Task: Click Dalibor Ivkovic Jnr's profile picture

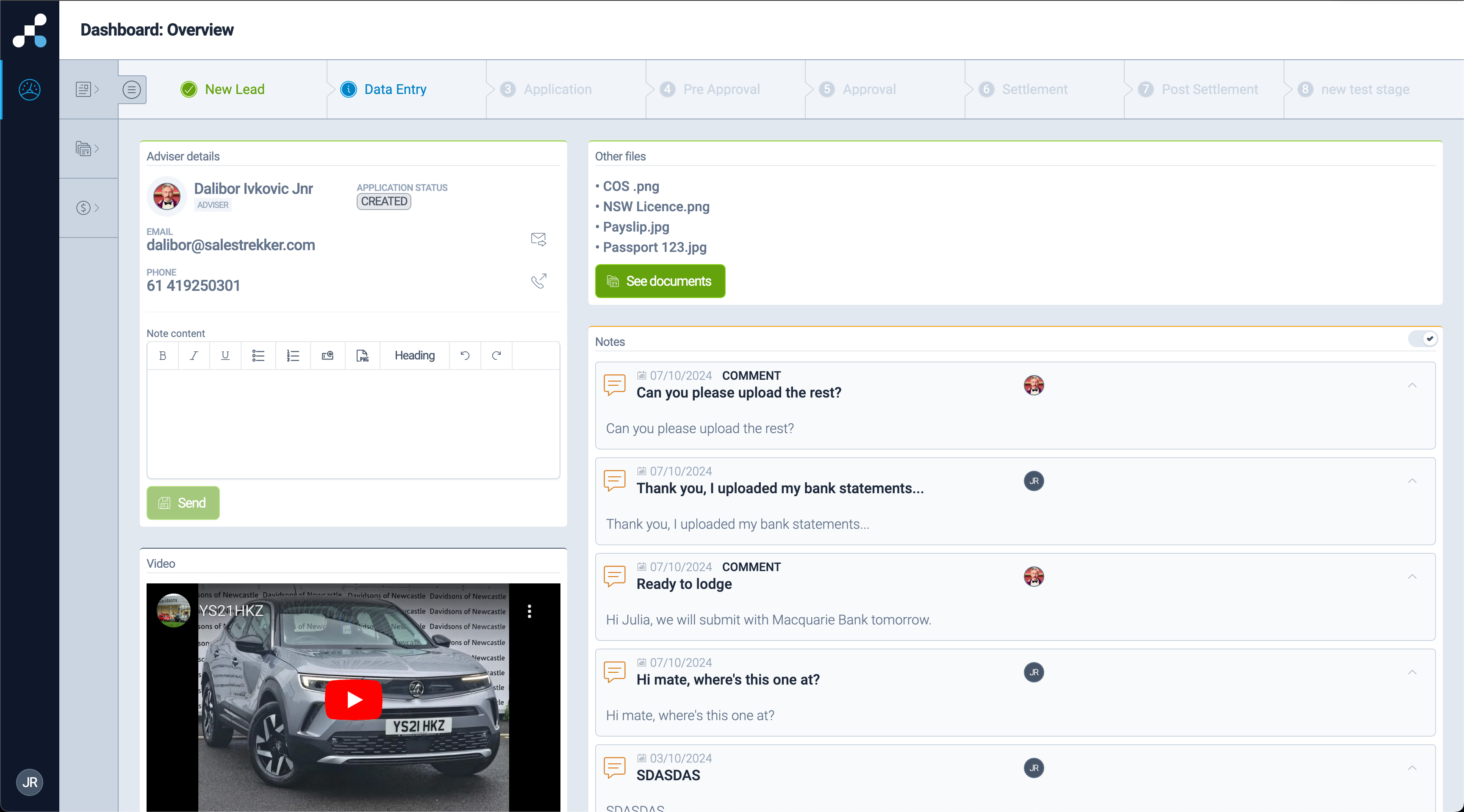Action: [166, 196]
